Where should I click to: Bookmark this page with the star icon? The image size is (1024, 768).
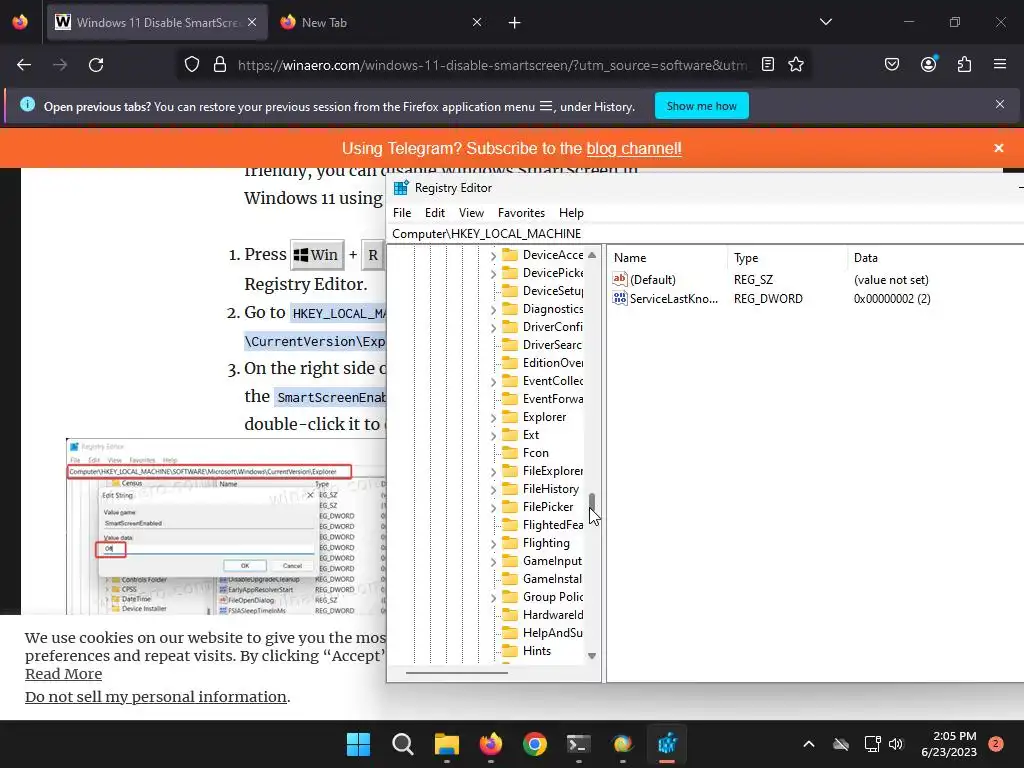pos(796,65)
